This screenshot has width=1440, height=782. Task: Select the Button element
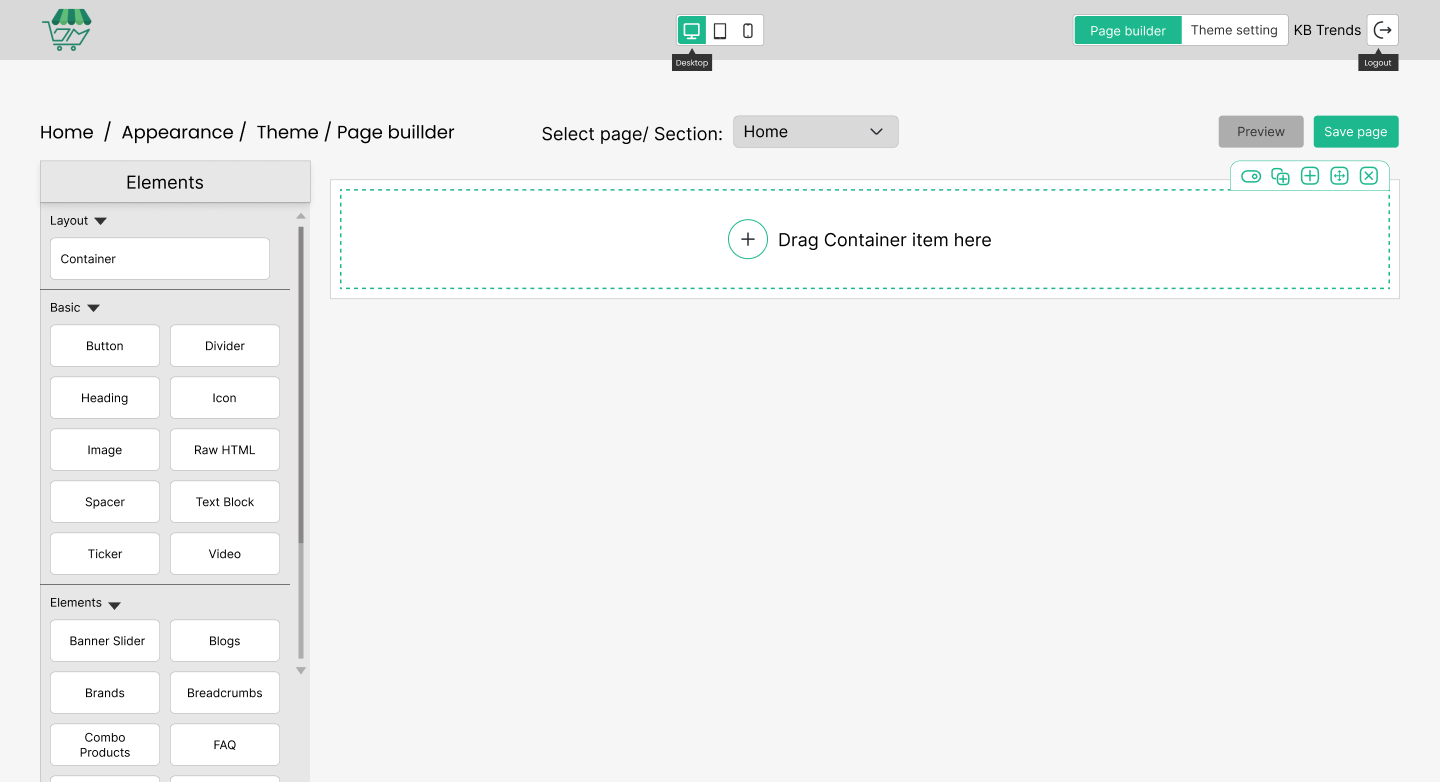click(105, 346)
